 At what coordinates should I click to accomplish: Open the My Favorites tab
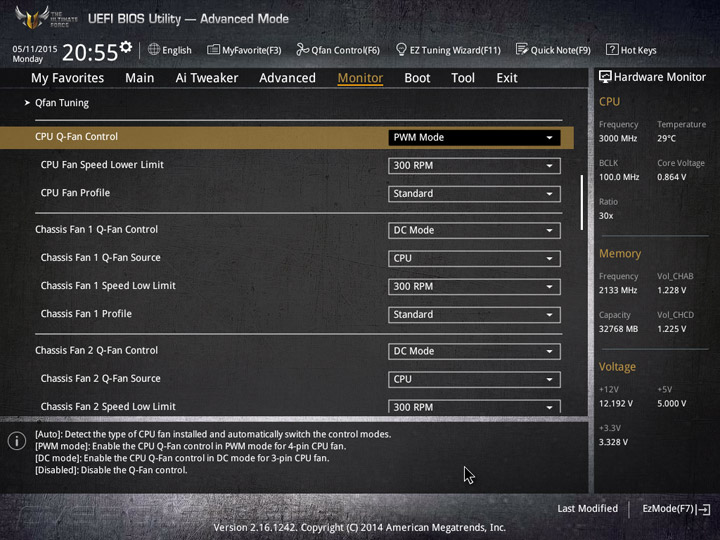[68, 78]
